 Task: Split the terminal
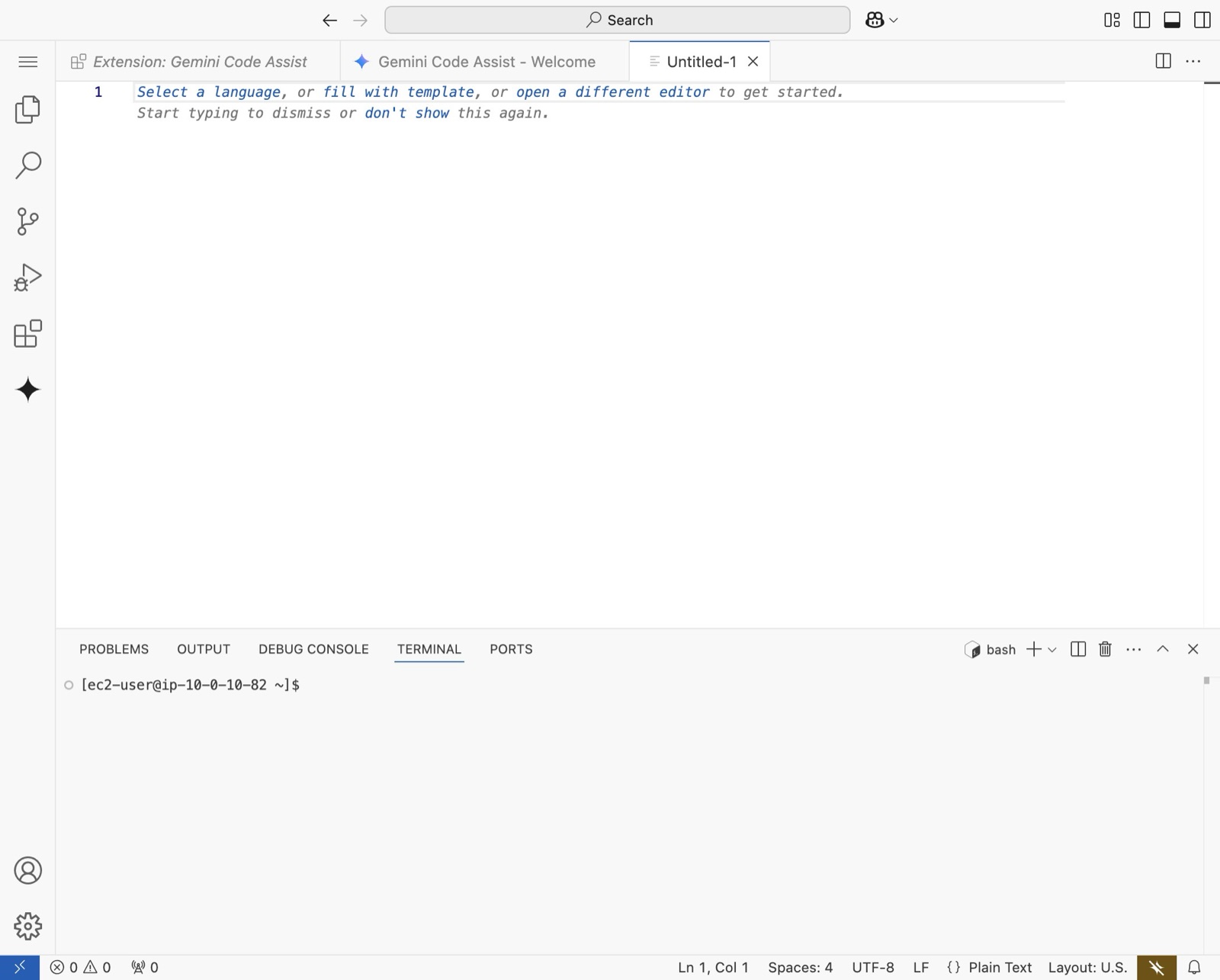coord(1077,649)
